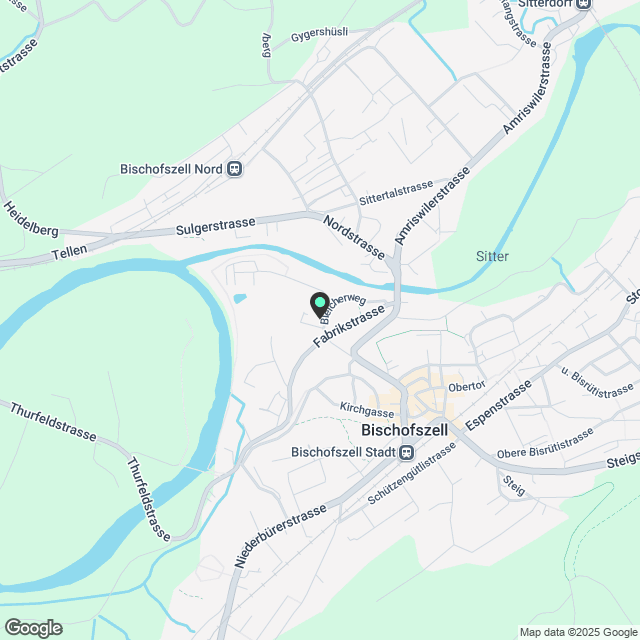Image resolution: width=640 pixels, height=640 pixels.
Task: Click the Espenstrasse road label
Action: tap(498, 405)
